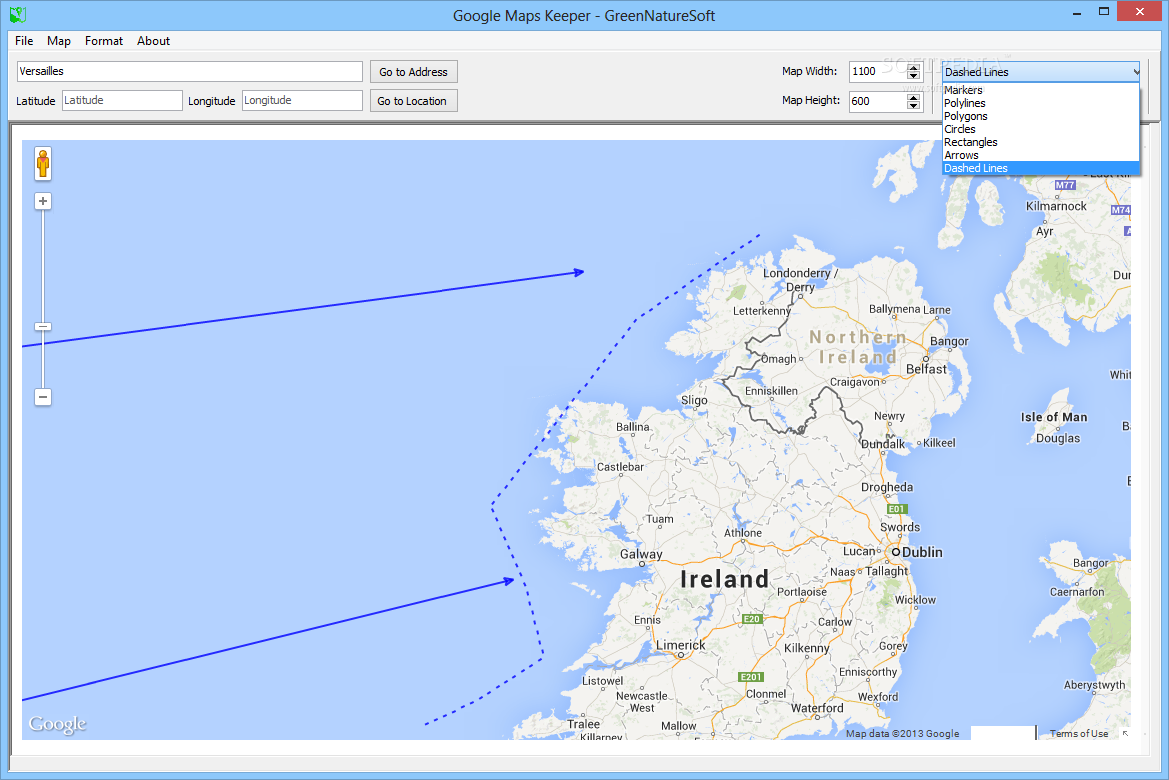This screenshot has width=1169, height=780.
Task: Click the Northern Ireland region label
Action: tap(857, 347)
